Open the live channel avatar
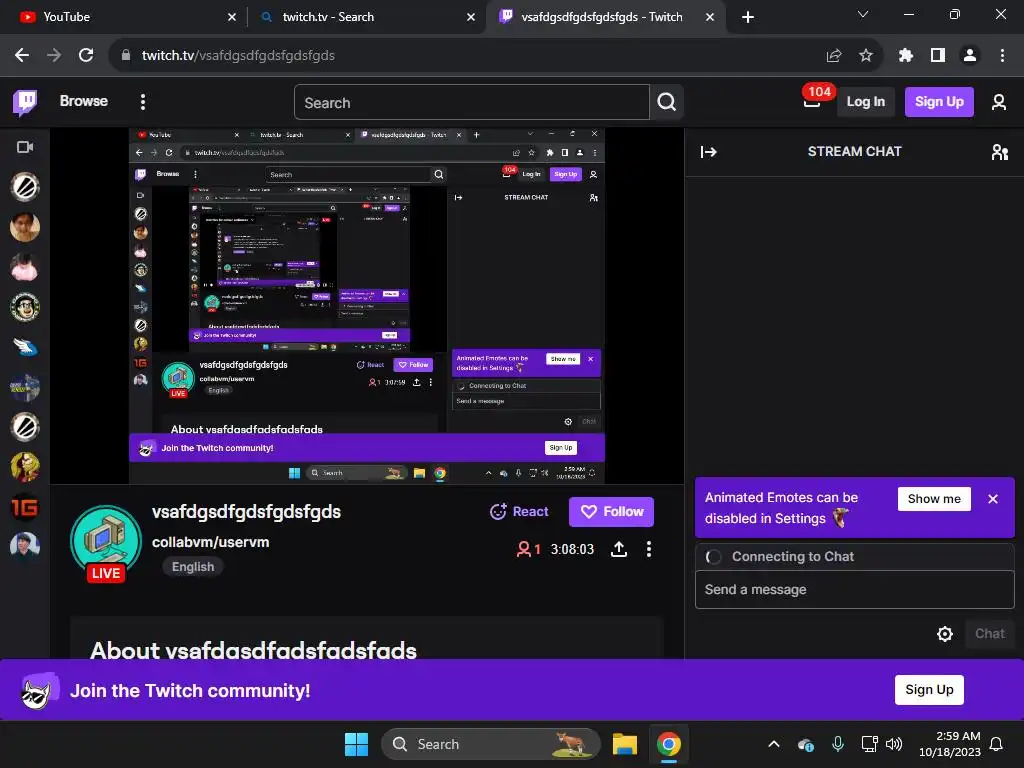The image size is (1024, 768). click(106, 541)
